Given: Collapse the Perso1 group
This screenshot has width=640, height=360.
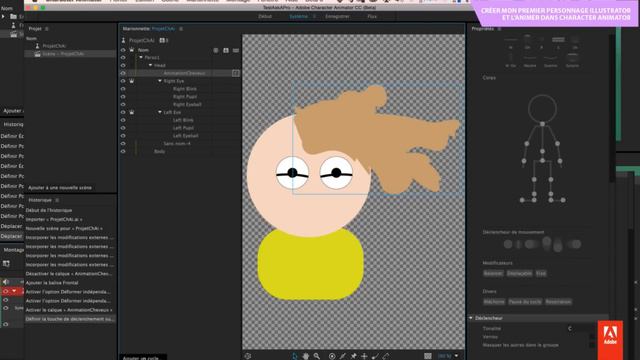Looking at the screenshot, I should pos(141,58).
